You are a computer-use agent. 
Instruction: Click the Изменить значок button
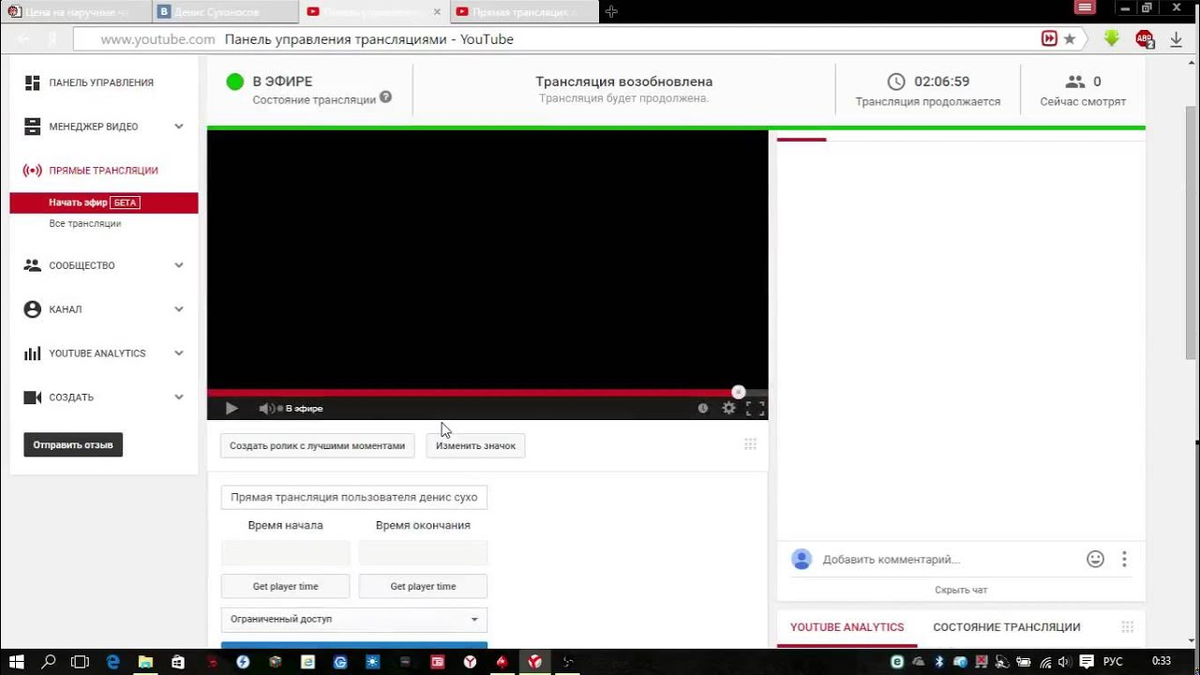tap(476, 446)
